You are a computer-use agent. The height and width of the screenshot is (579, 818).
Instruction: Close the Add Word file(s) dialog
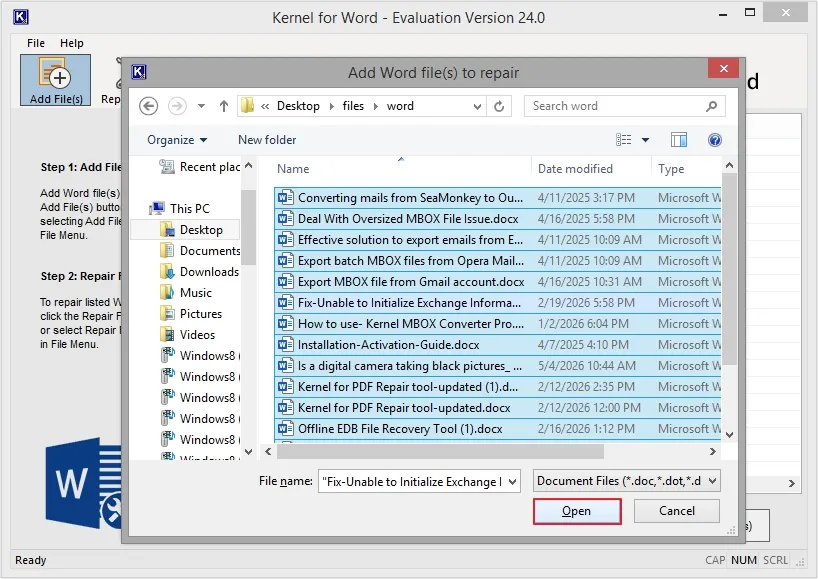pos(724,68)
